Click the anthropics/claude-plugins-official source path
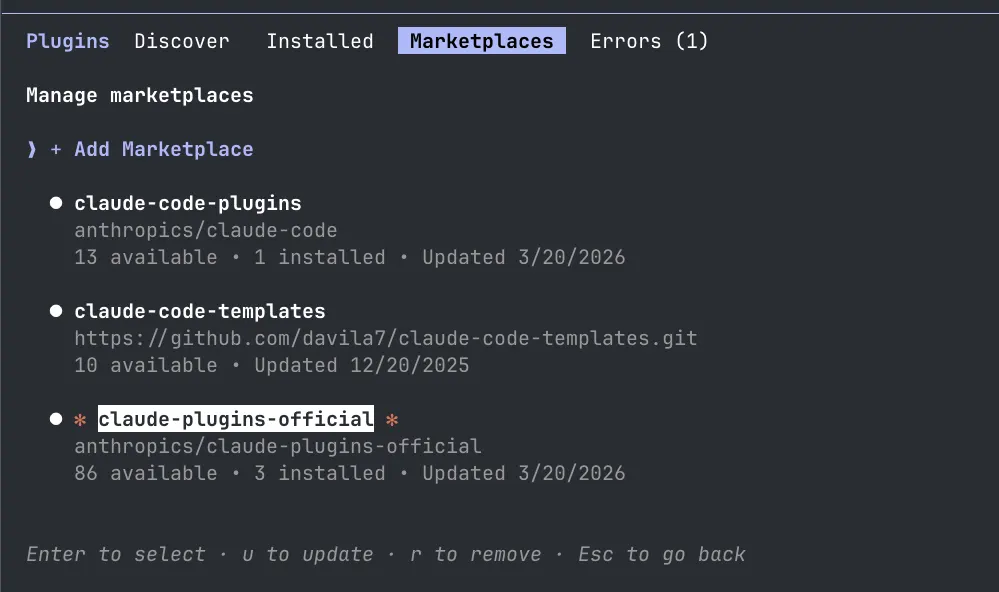The image size is (999, 592). click(278, 446)
